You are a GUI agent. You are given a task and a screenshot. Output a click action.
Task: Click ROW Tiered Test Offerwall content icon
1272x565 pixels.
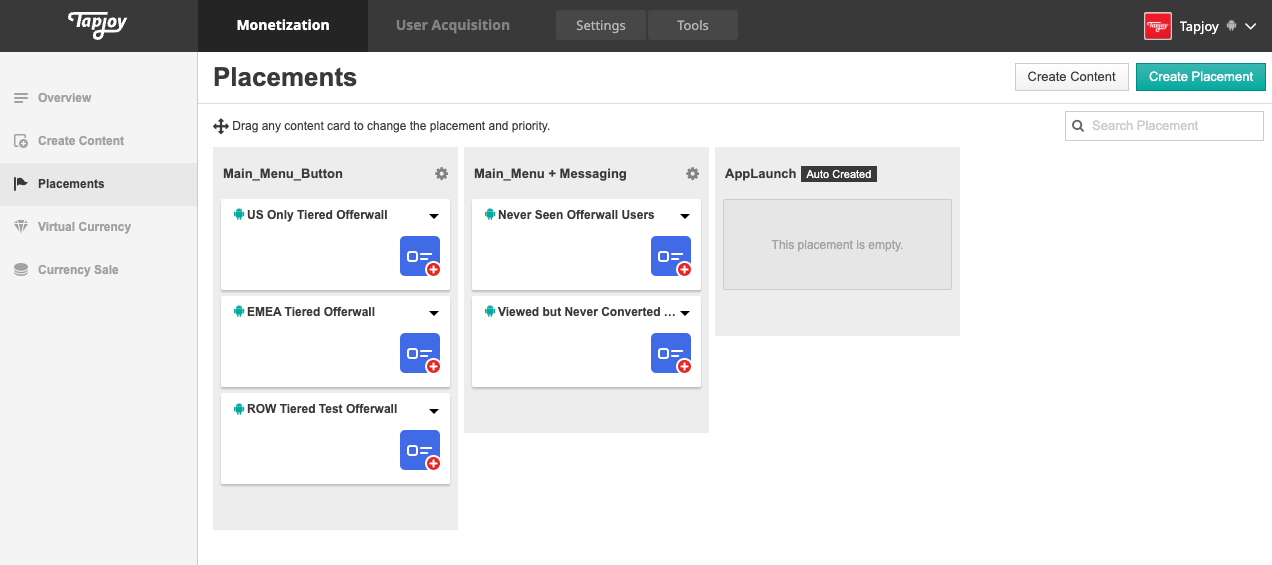coord(420,450)
